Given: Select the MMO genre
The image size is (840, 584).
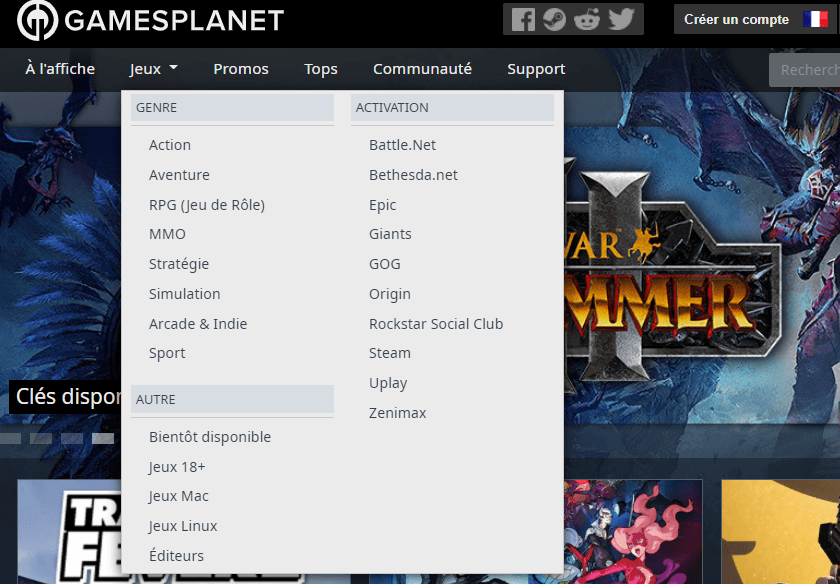Looking at the screenshot, I should click(167, 234).
